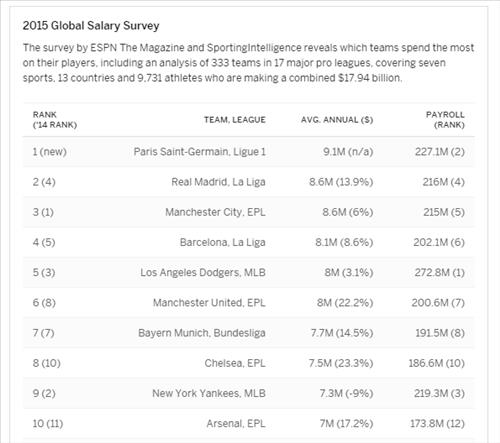Click the survey description paragraph text
The height and width of the screenshot is (443, 500).
(x=248, y=63)
